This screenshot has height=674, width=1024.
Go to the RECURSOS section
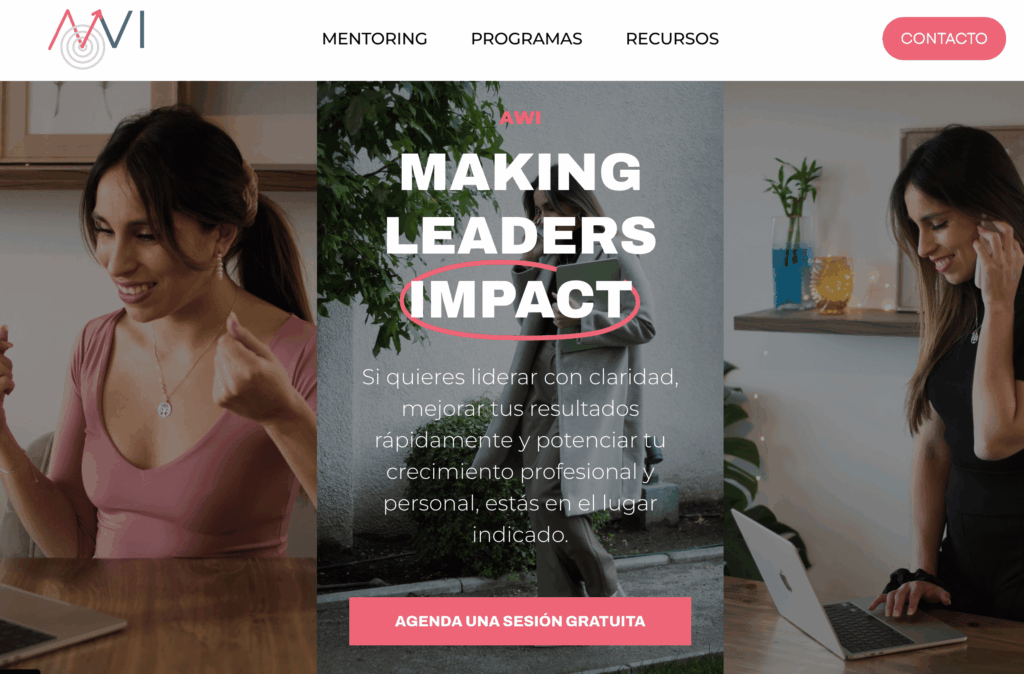[x=672, y=39]
